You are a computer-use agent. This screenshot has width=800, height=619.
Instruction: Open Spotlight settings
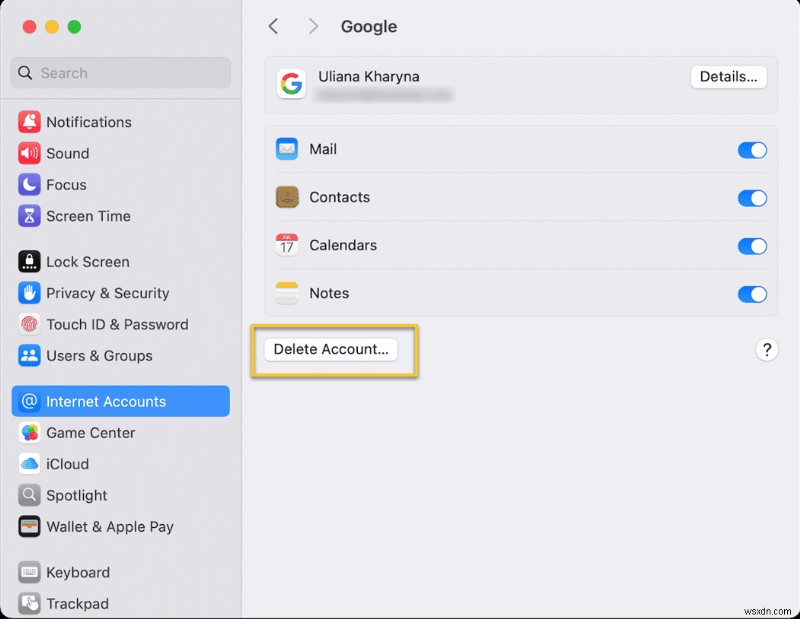tap(120, 495)
